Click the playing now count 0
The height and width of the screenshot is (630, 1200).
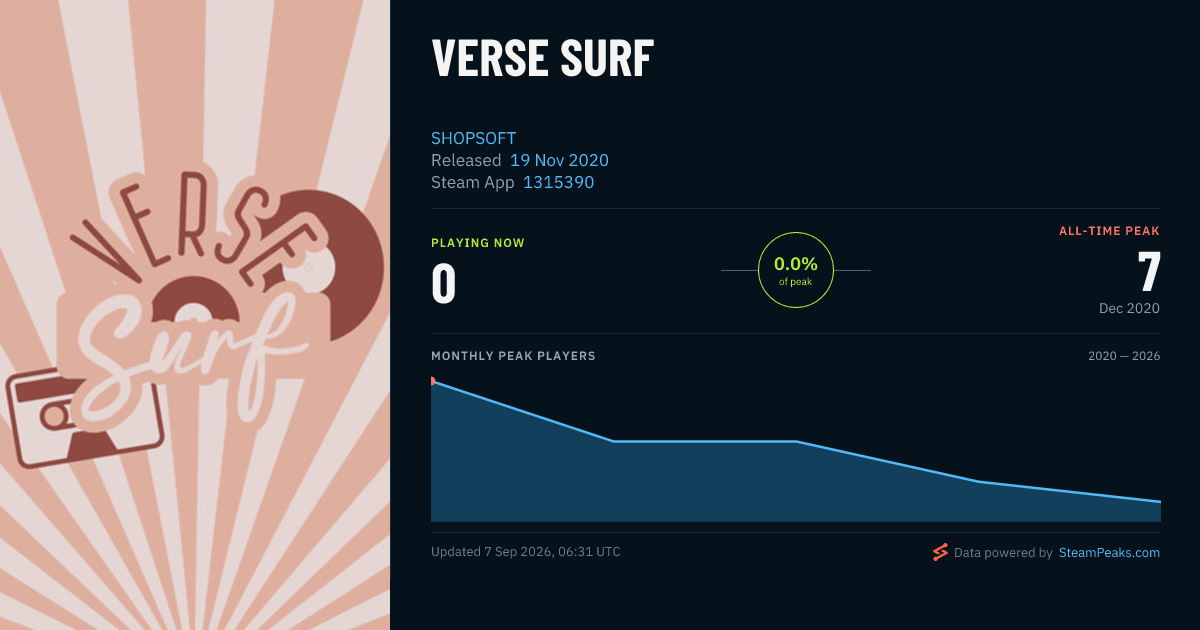444,283
